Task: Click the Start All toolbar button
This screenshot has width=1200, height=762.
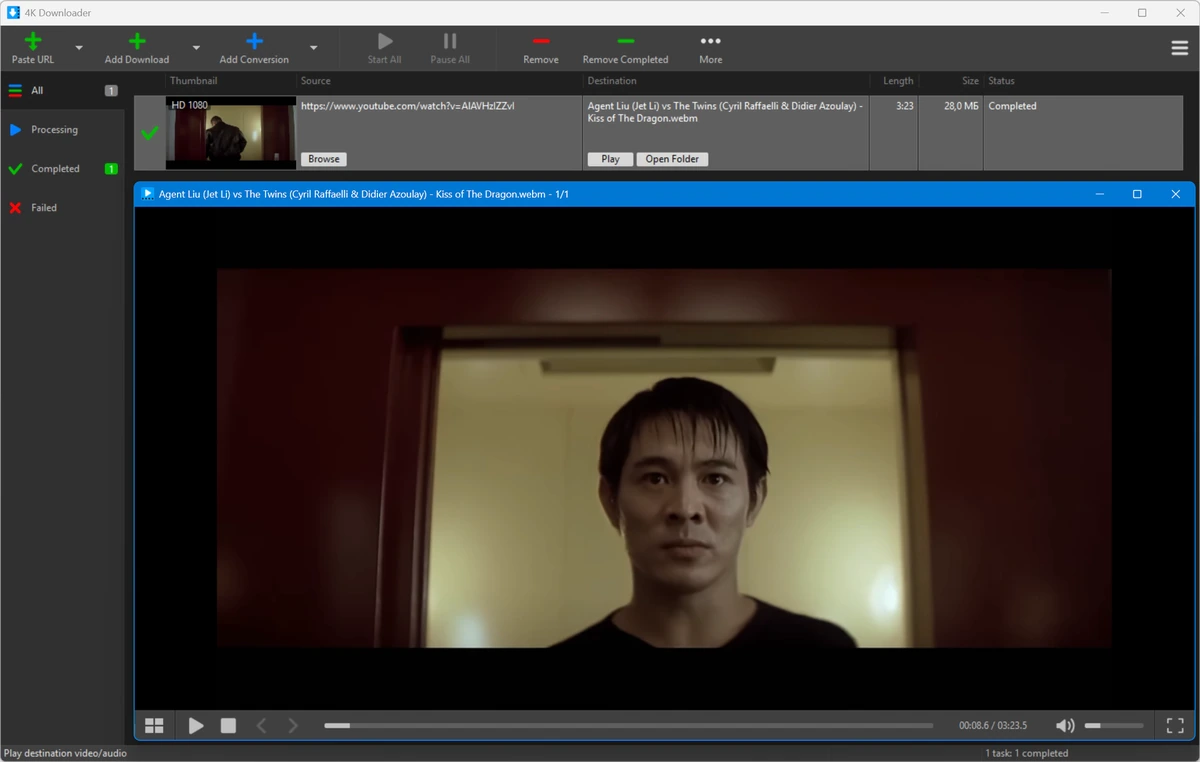Action: pyautogui.click(x=385, y=48)
